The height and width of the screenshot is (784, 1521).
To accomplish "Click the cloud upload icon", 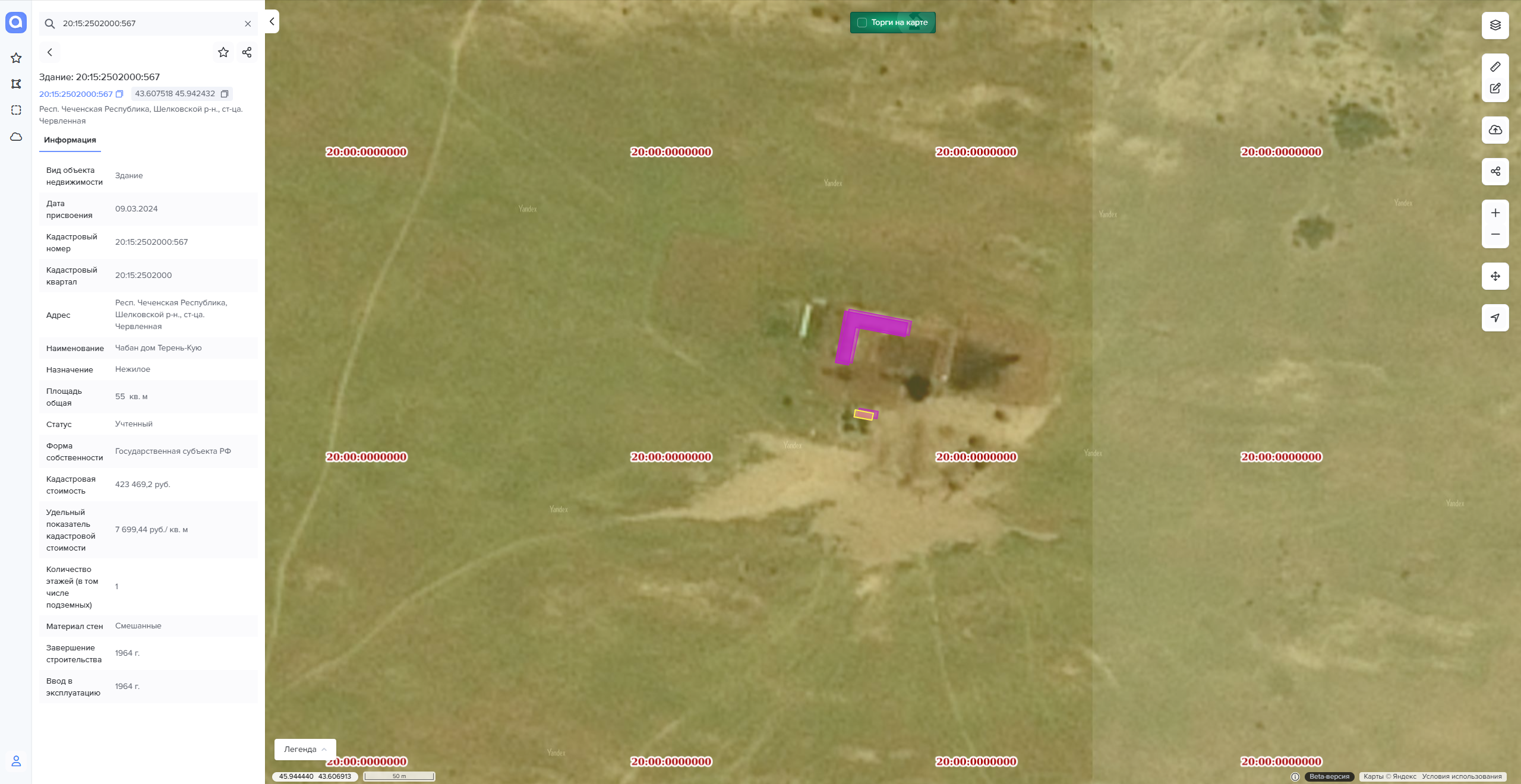I will point(1495,129).
